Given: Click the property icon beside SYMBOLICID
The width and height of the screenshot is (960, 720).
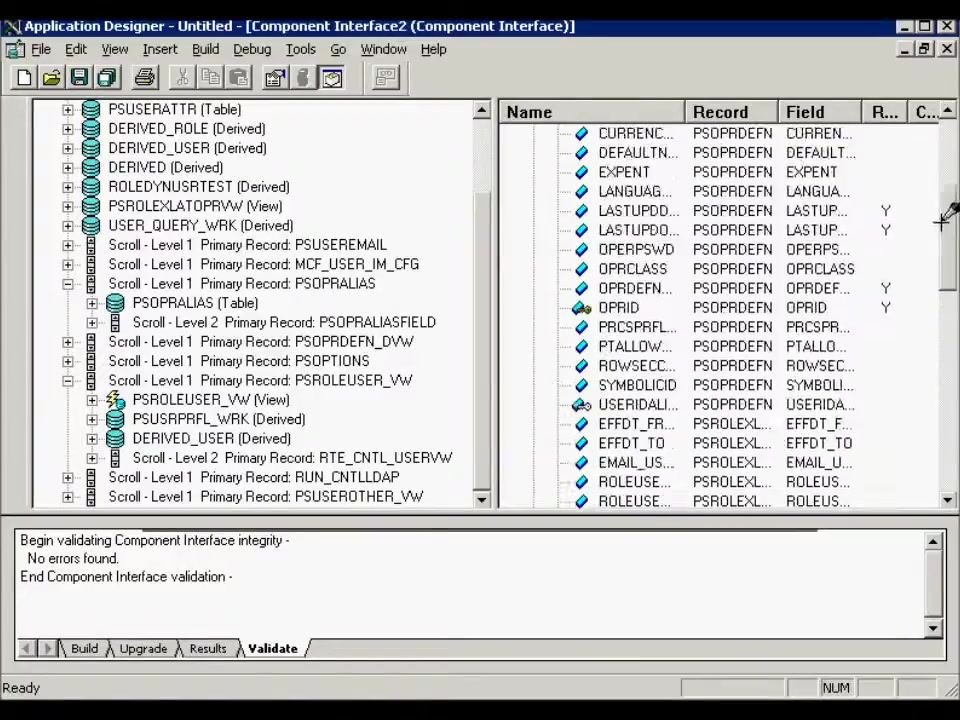Looking at the screenshot, I should click(x=582, y=385).
